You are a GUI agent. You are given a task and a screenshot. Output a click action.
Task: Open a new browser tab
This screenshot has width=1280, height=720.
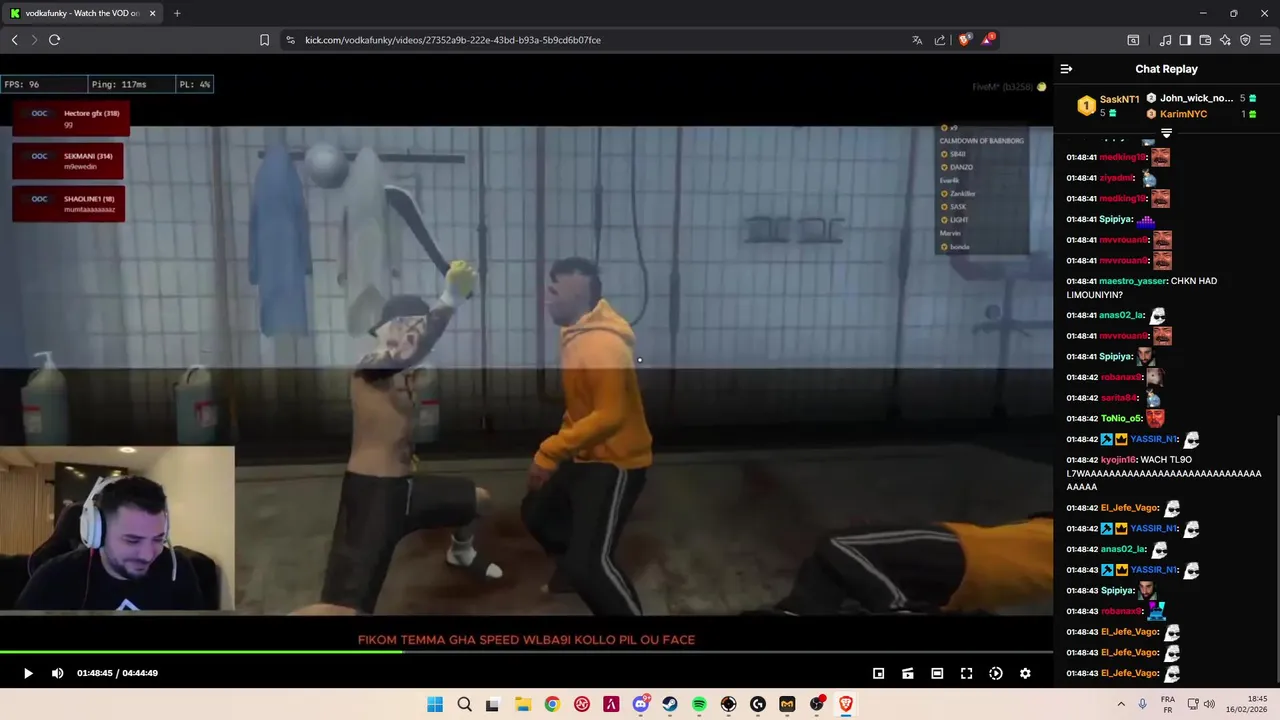coord(177,13)
